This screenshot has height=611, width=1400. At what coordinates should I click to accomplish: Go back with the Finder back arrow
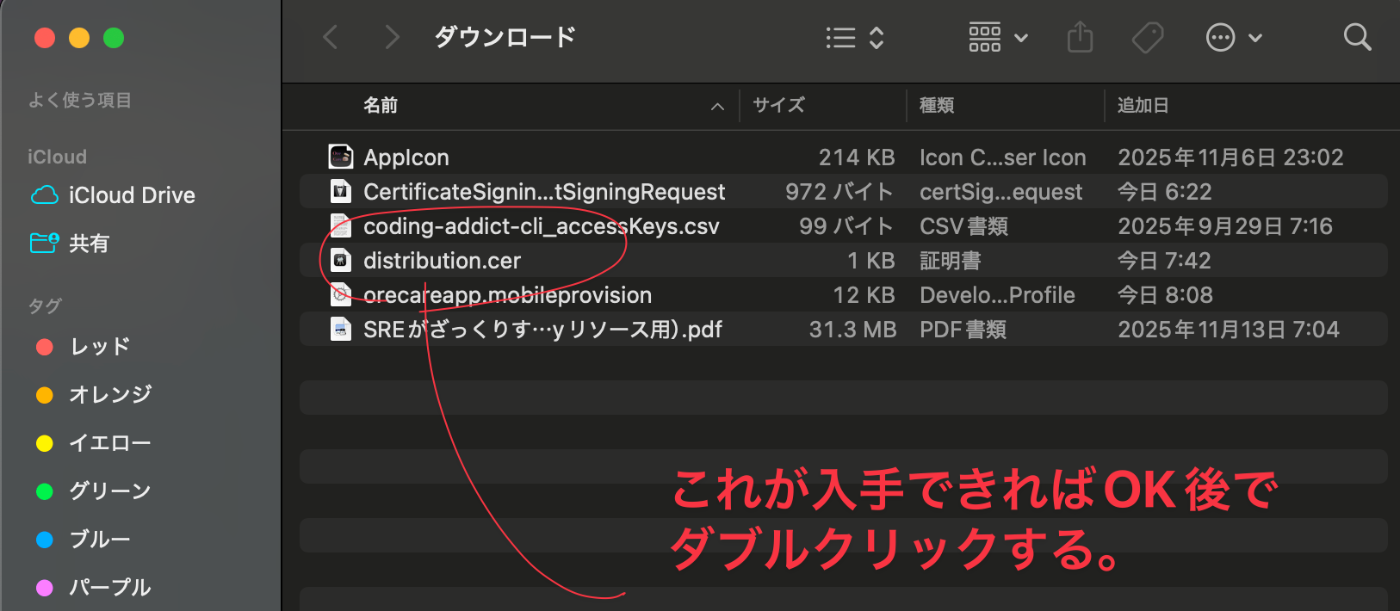point(330,38)
